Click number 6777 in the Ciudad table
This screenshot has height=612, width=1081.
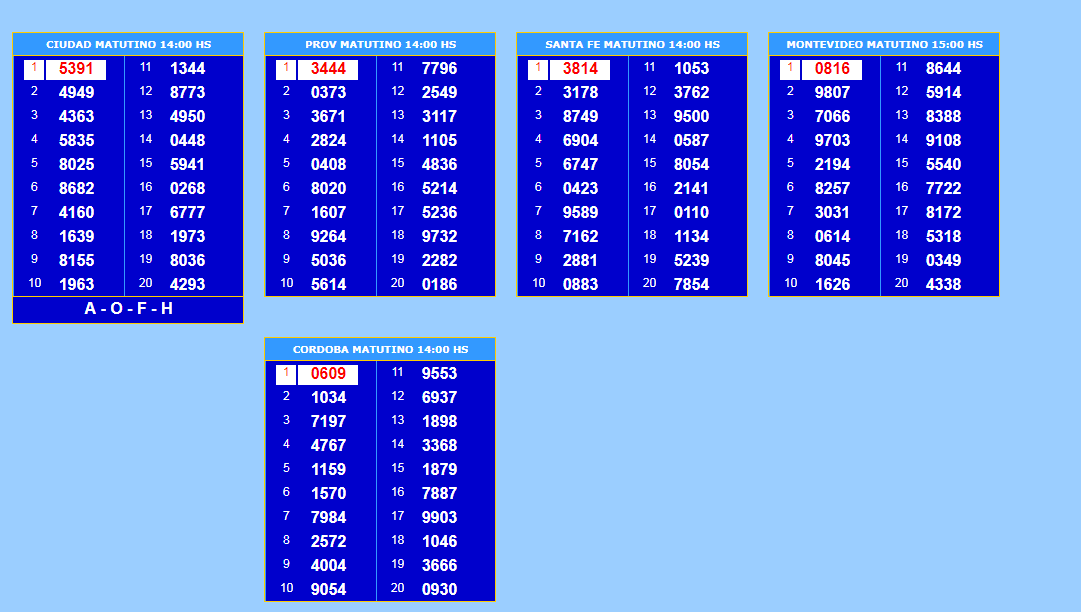(x=187, y=212)
